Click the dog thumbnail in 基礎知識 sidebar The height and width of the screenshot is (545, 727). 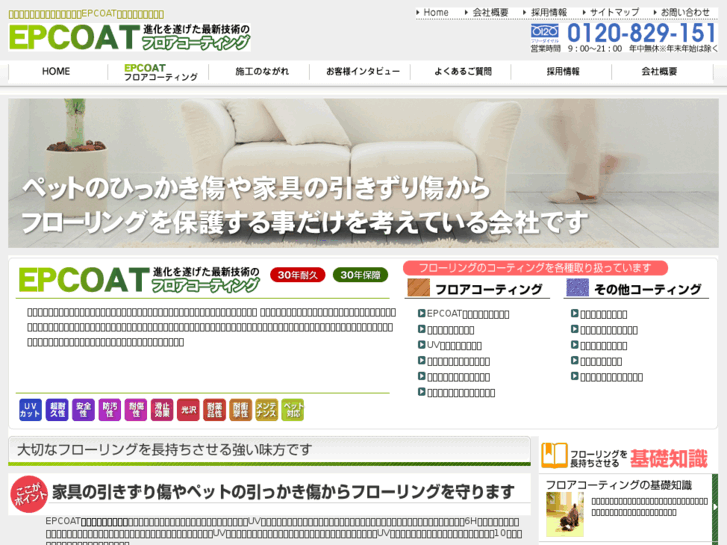565,514
